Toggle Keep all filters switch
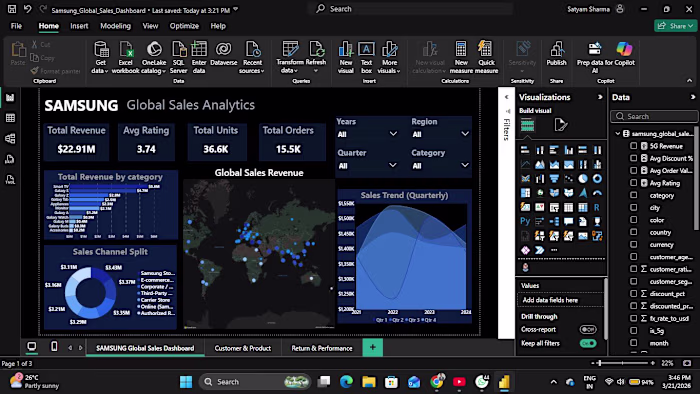Viewport: 700px width, 394px height. coord(588,343)
